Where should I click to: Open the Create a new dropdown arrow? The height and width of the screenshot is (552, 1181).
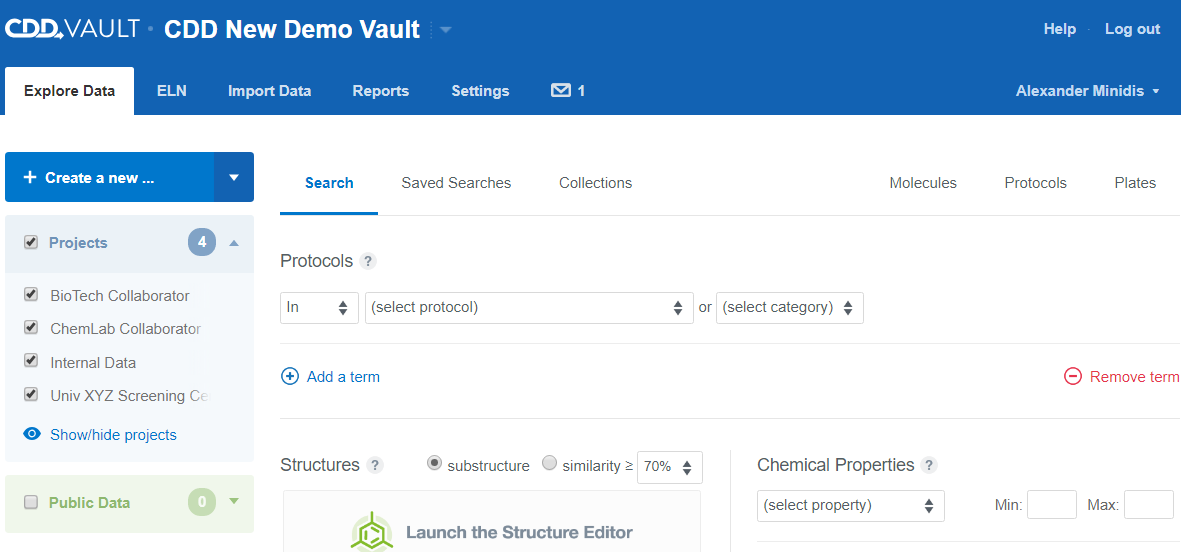coord(233,177)
